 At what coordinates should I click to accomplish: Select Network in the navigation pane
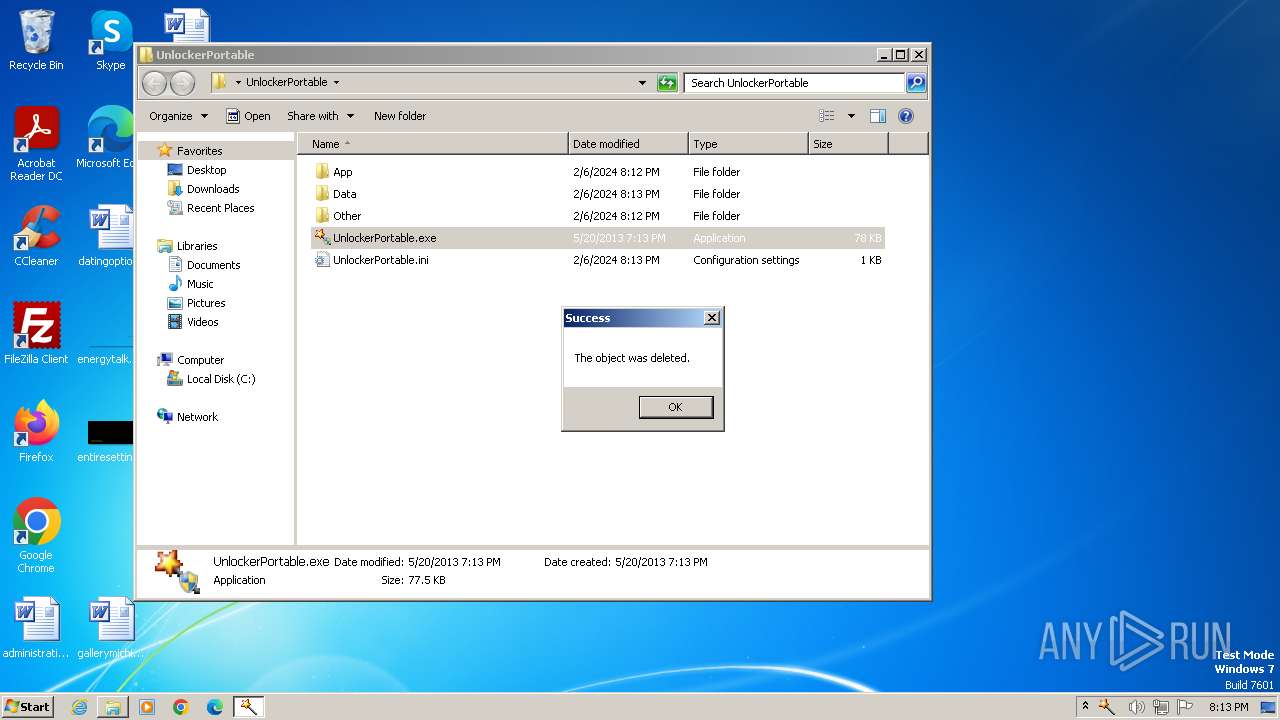[x=197, y=417]
